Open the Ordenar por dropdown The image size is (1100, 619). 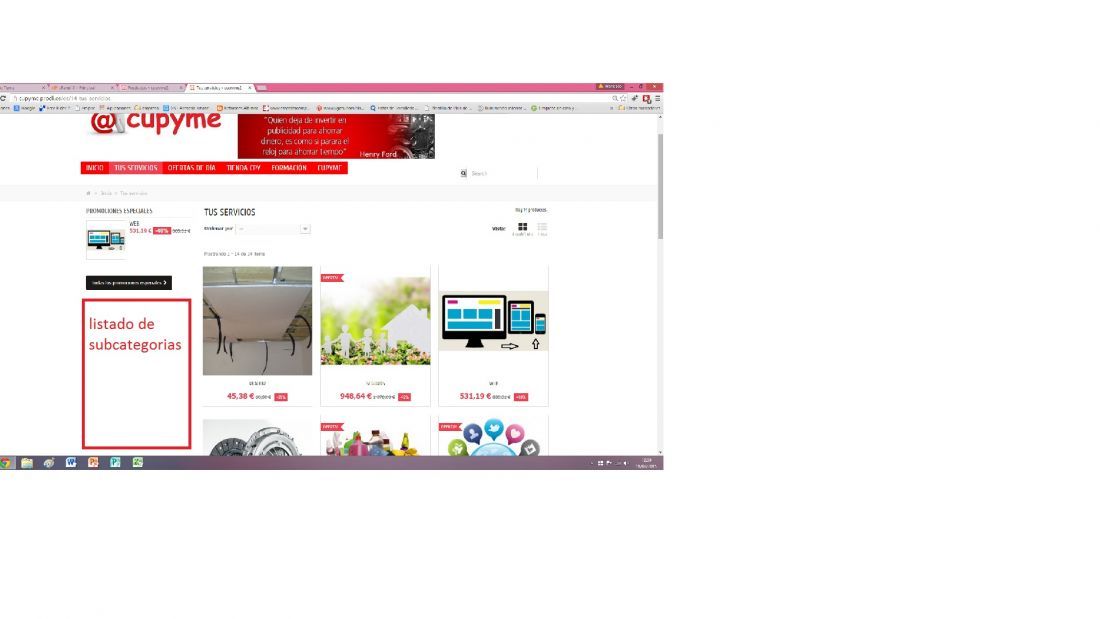tap(274, 229)
